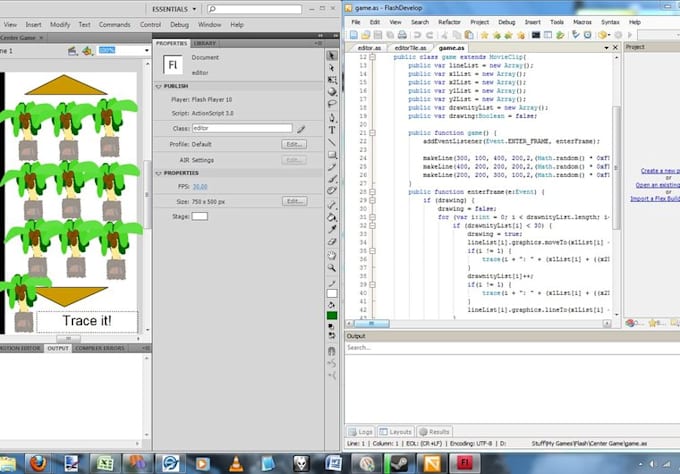The width and height of the screenshot is (680, 474).
Task: Select the Pencil tool
Action: pos(332,167)
